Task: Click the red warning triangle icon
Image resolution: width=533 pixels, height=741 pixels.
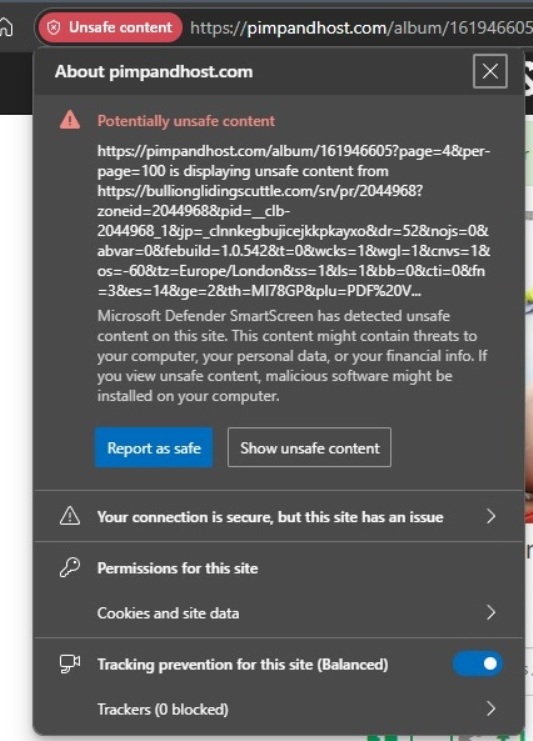Action: pyautogui.click(x=70, y=120)
